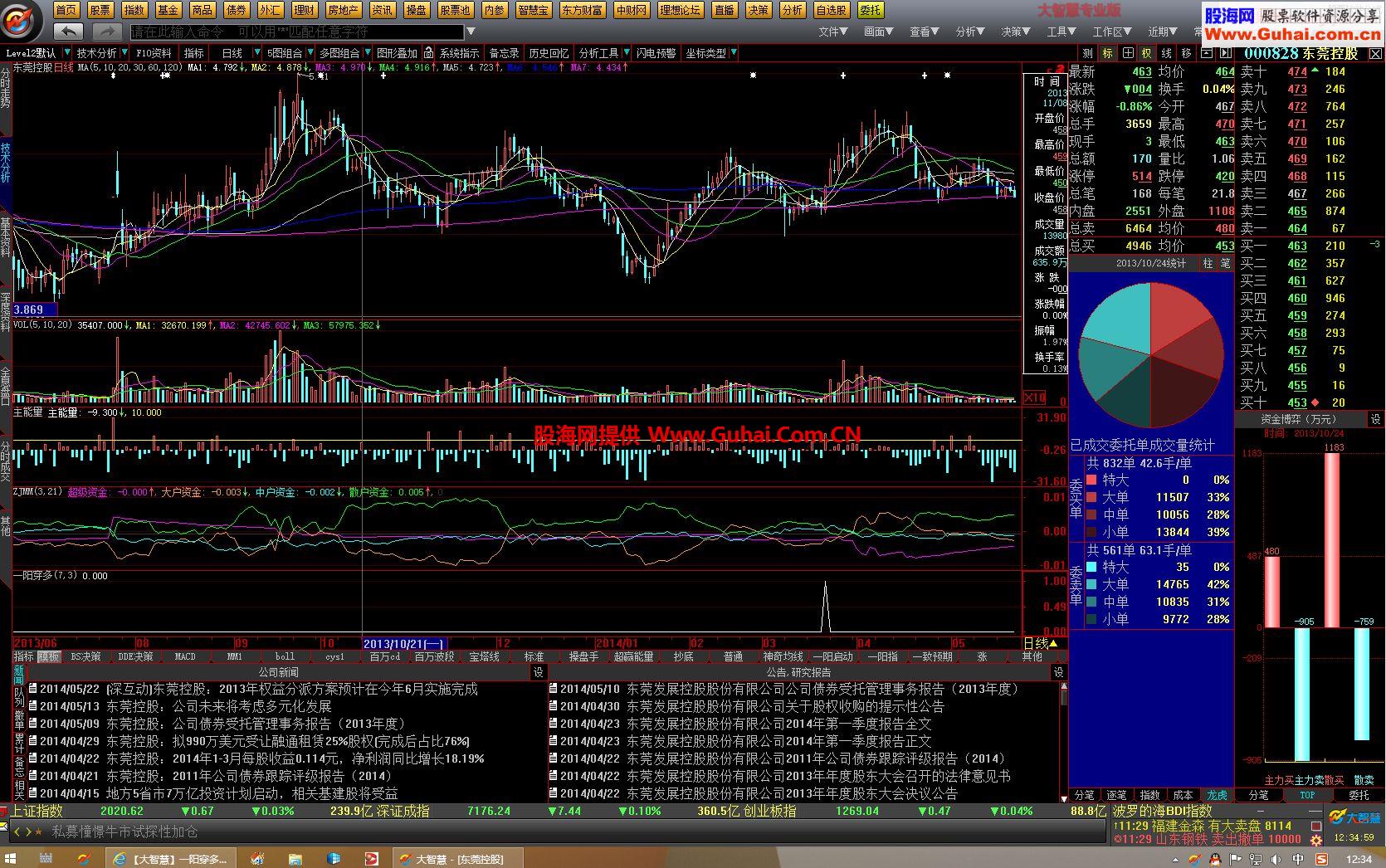The width and height of the screenshot is (1386, 868).
Task: Click the green 委托 trade button on top bar
Action: coord(871,10)
